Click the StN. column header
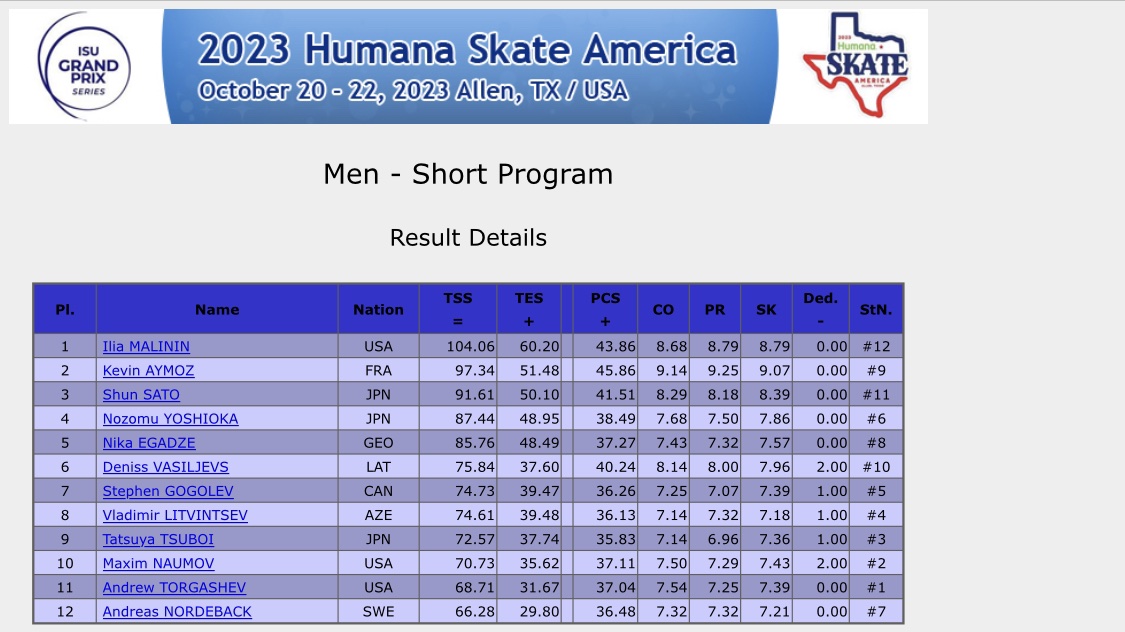Image resolution: width=1125 pixels, height=632 pixels. coord(876,309)
